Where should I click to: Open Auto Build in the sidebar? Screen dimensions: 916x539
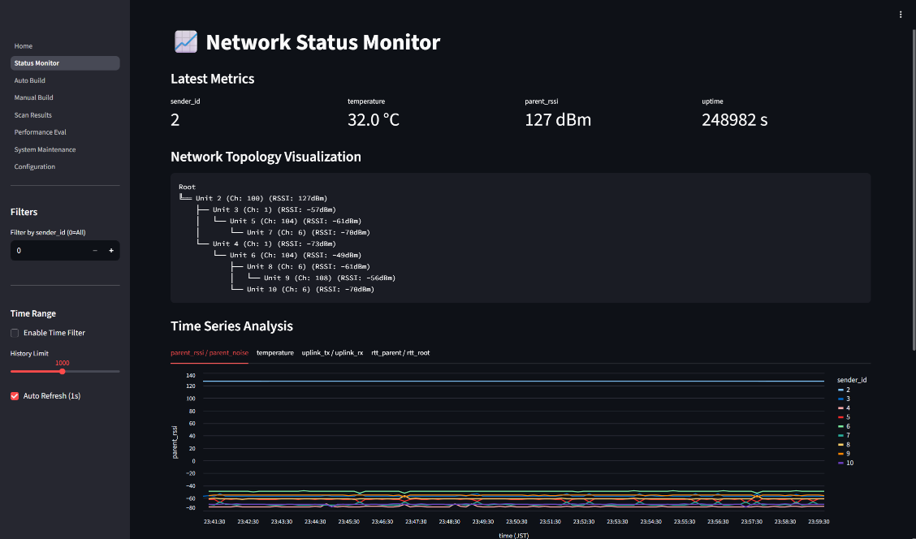[x=29, y=81]
